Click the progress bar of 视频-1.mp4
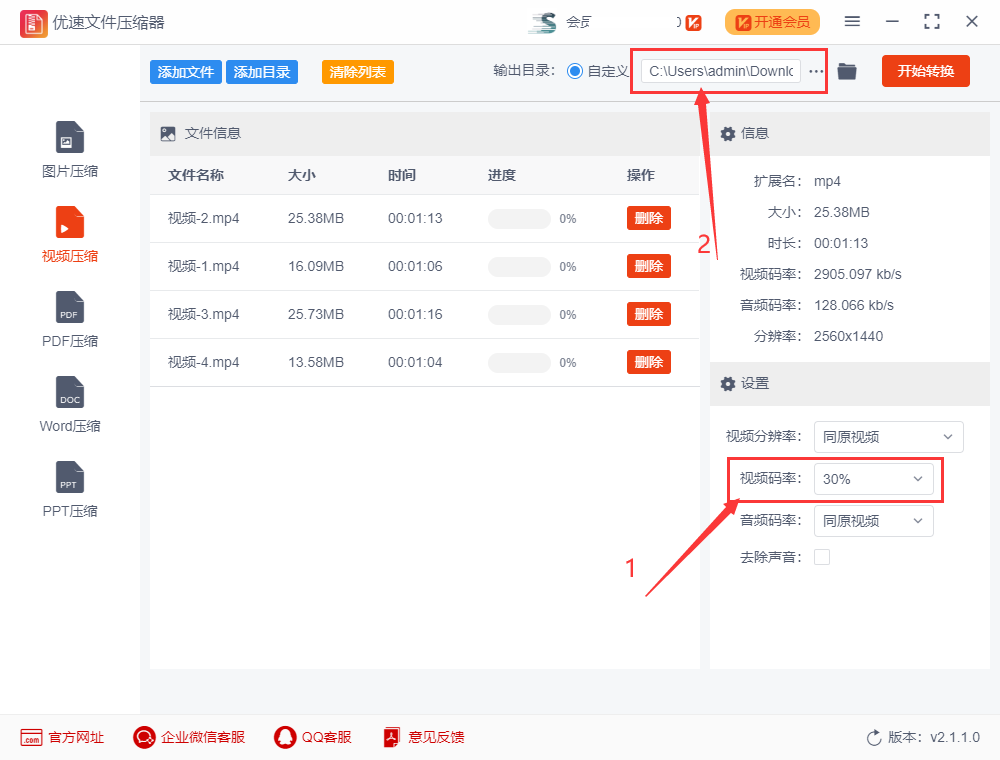This screenshot has width=1000, height=760. [518, 266]
